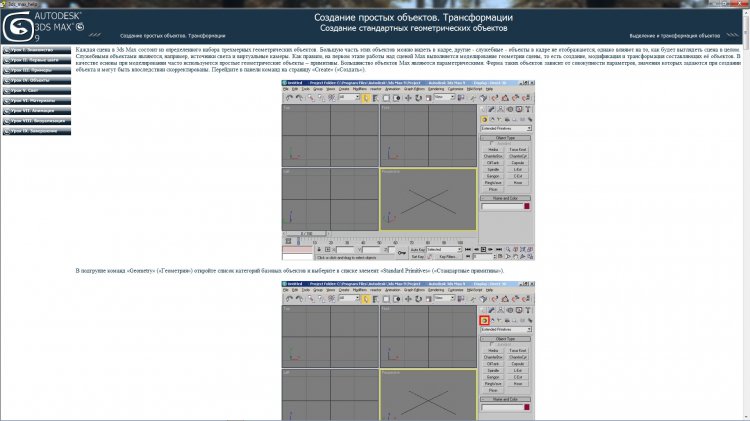Click 'Set Key' button in upper screenshot
Image resolution: width=750 pixels, height=421 pixels.
[418, 257]
